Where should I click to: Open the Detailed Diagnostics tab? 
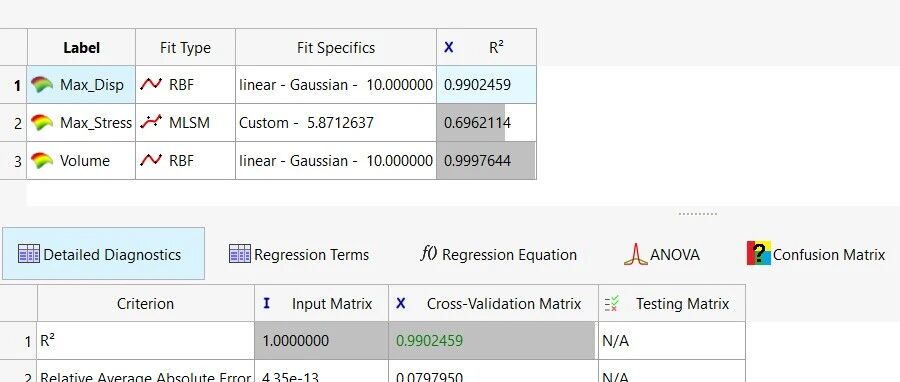[x=103, y=254]
